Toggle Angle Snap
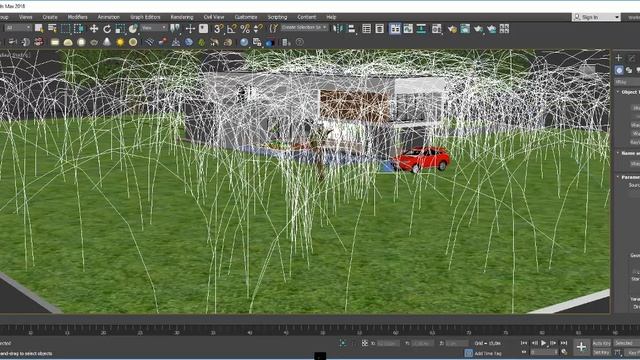 [x=232, y=29]
